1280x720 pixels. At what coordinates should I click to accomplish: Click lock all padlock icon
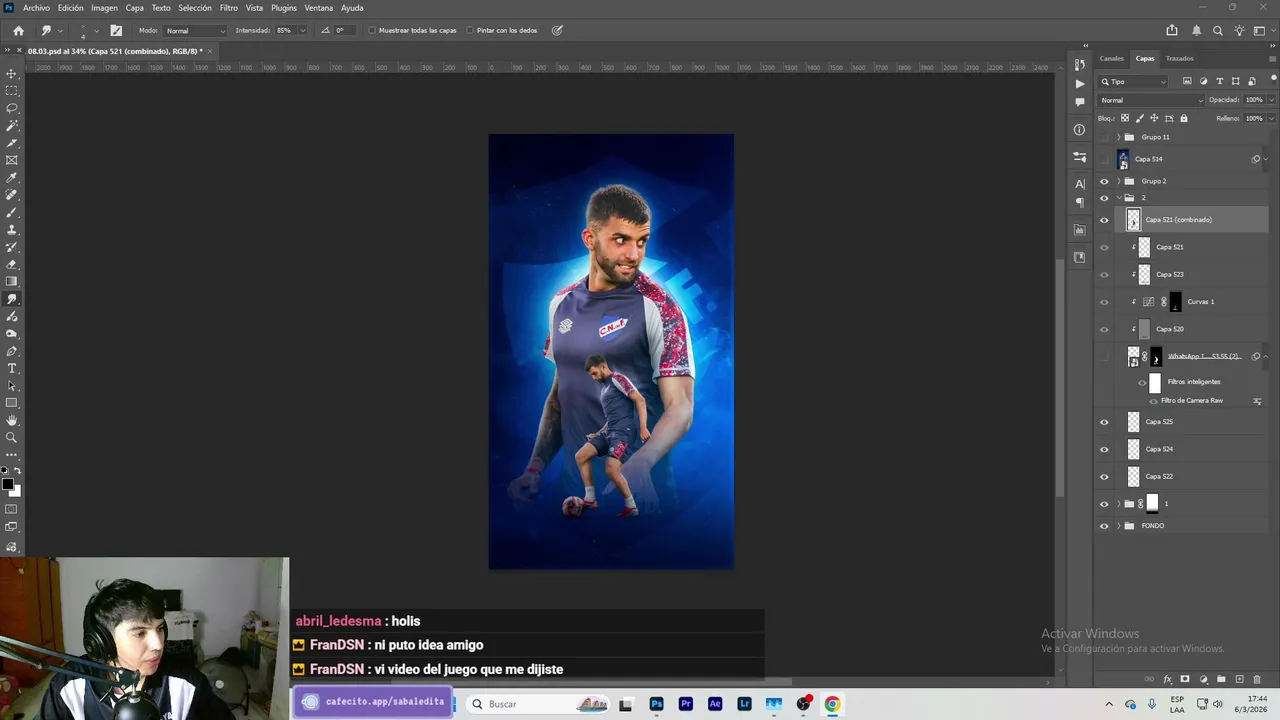[x=1184, y=118]
